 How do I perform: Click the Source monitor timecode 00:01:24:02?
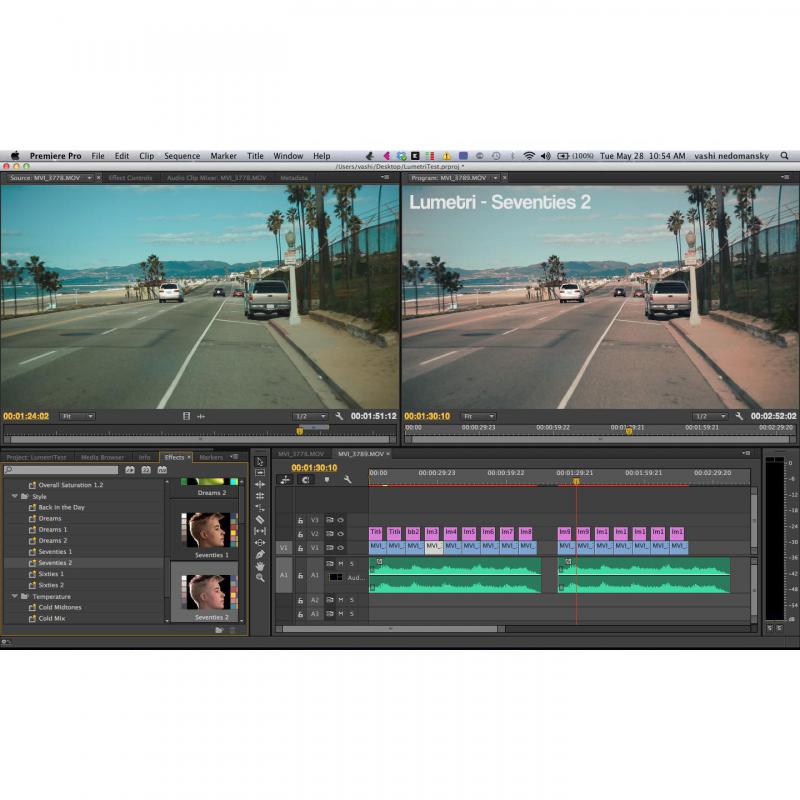[x=26, y=416]
